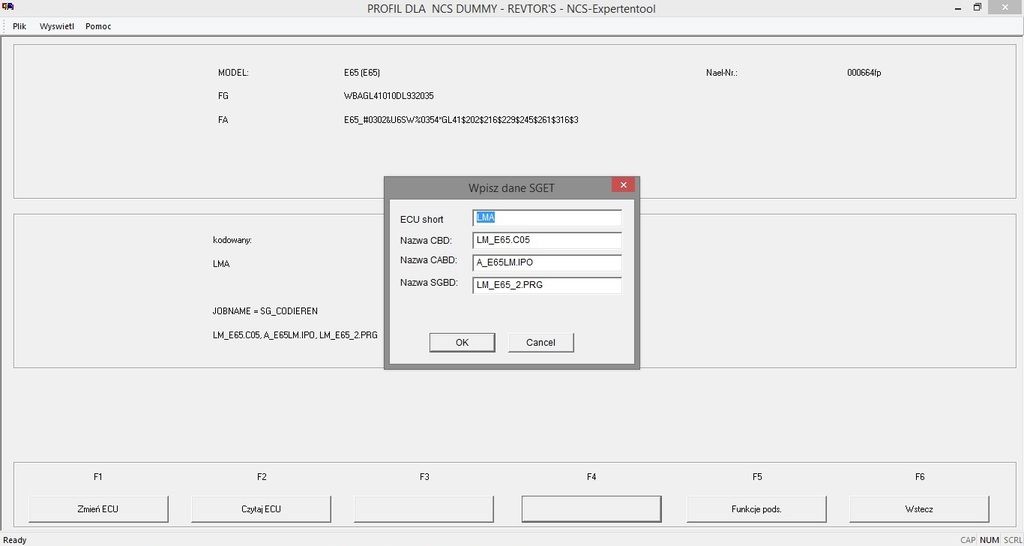Click the Ready status bar text
1024x546 pixels.
15,540
